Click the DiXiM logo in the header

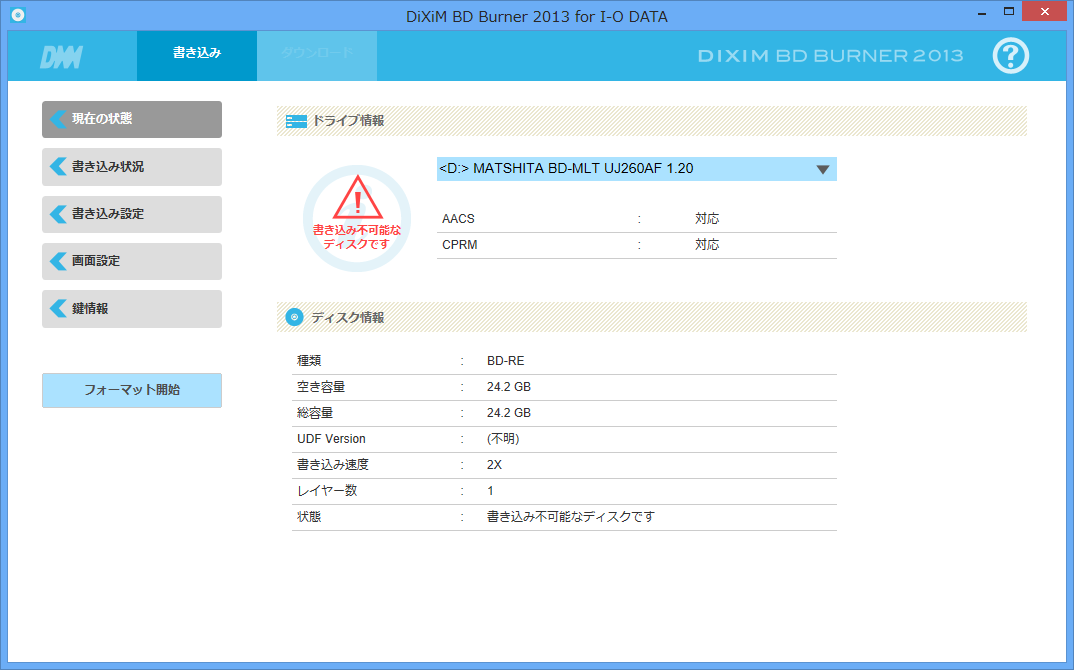coord(62,58)
